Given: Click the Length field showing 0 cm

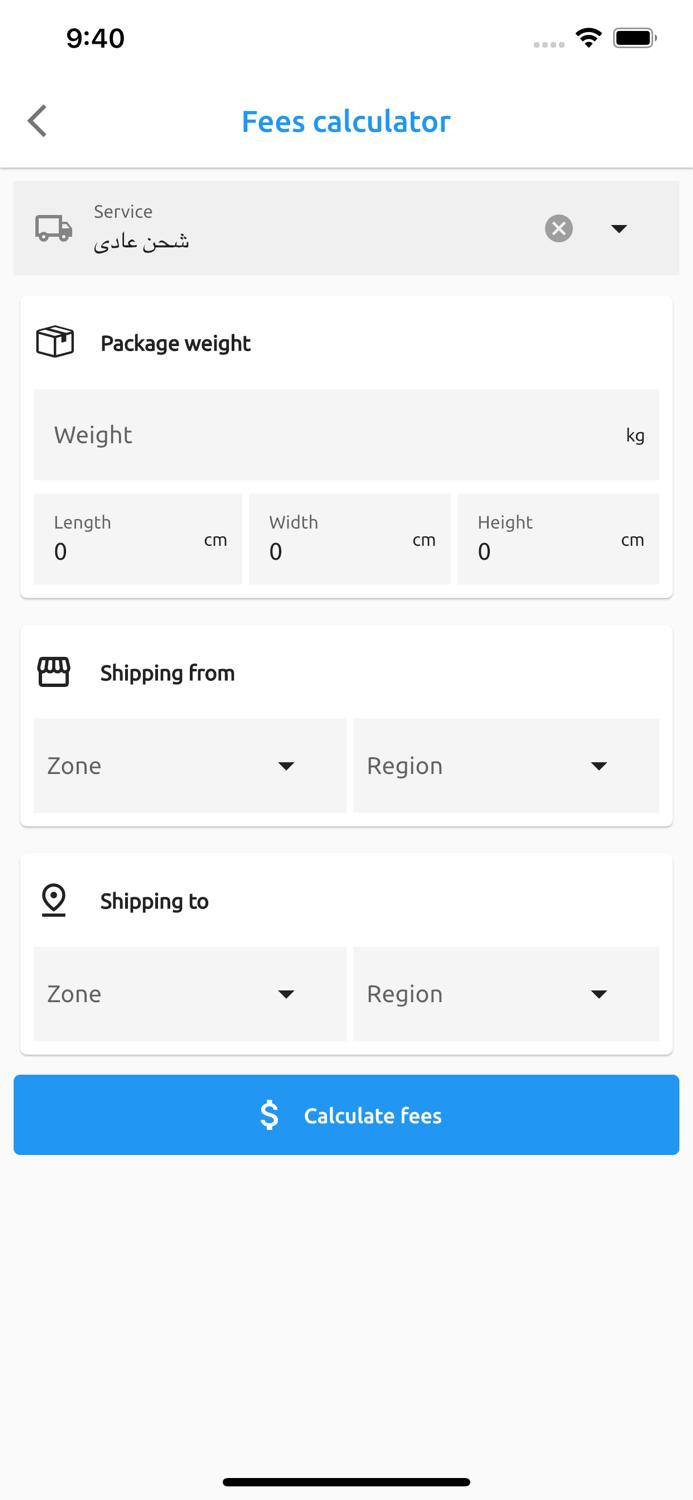Looking at the screenshot, I should click(137, 538).
